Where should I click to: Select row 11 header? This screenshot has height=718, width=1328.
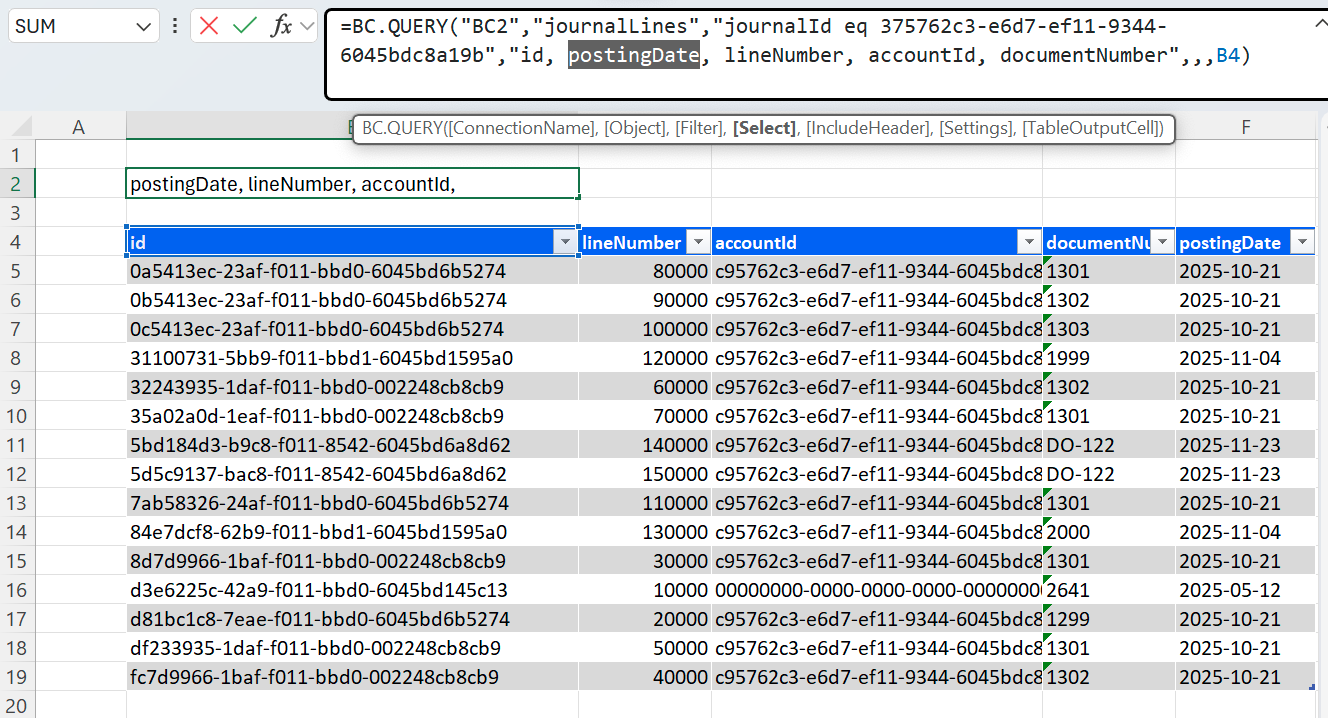17,445
